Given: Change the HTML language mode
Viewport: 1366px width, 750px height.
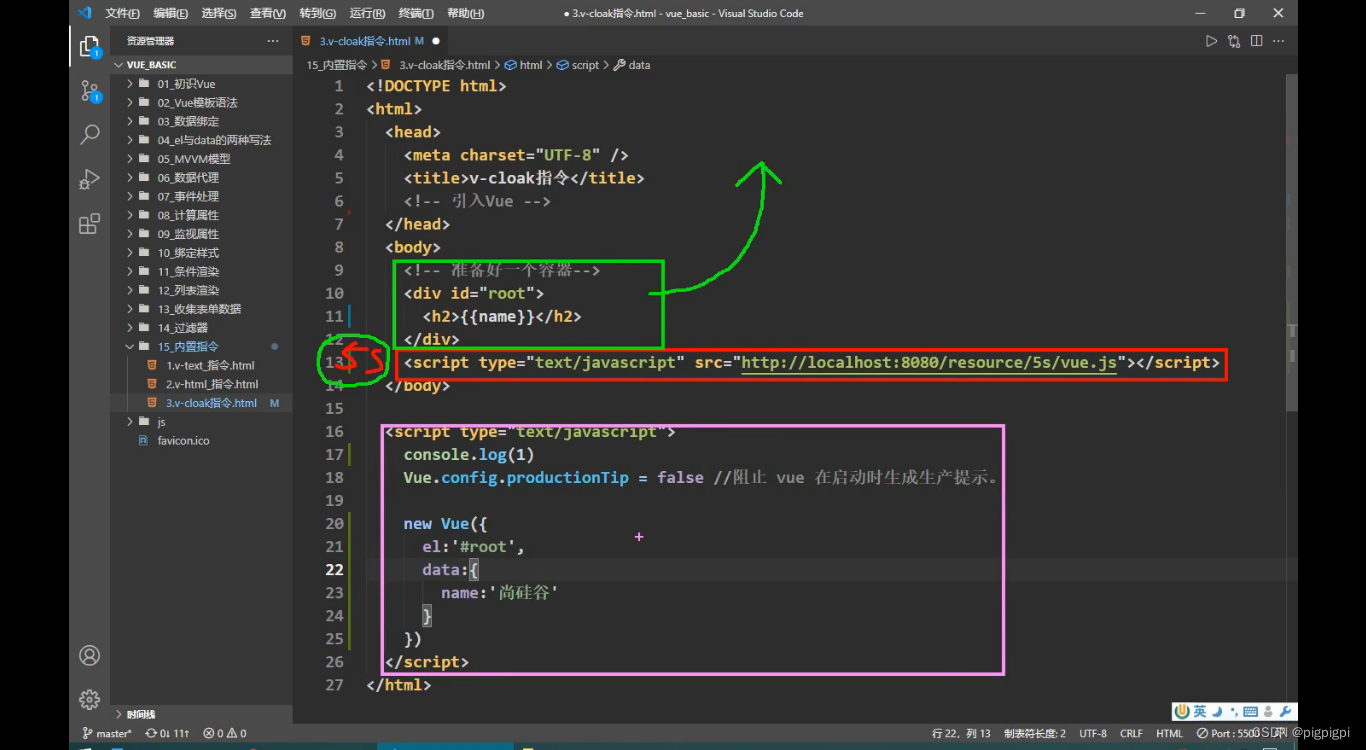Looking at the screenshot, I should click(1169, 733).
